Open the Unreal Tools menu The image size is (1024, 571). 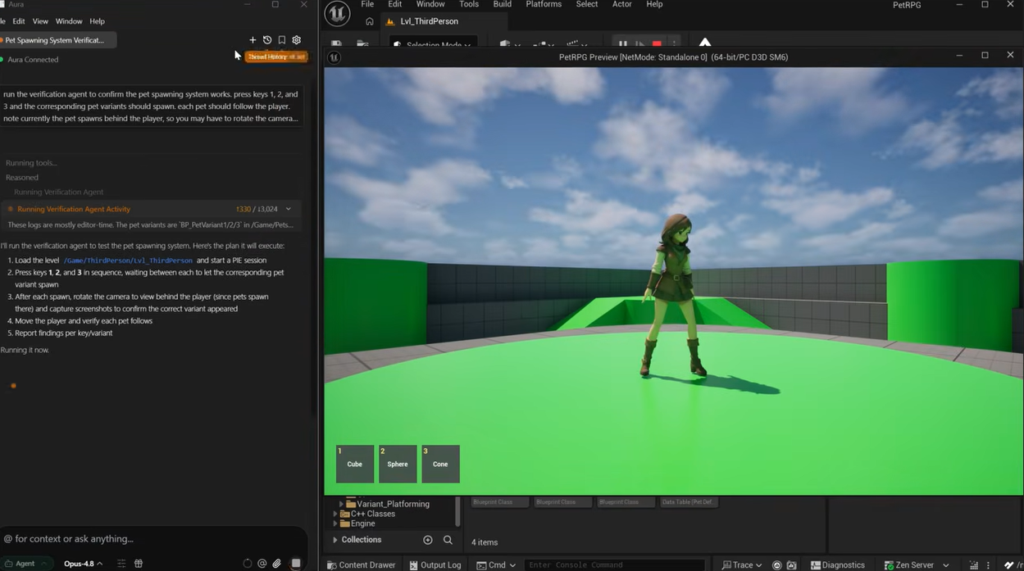click(469, 4)
